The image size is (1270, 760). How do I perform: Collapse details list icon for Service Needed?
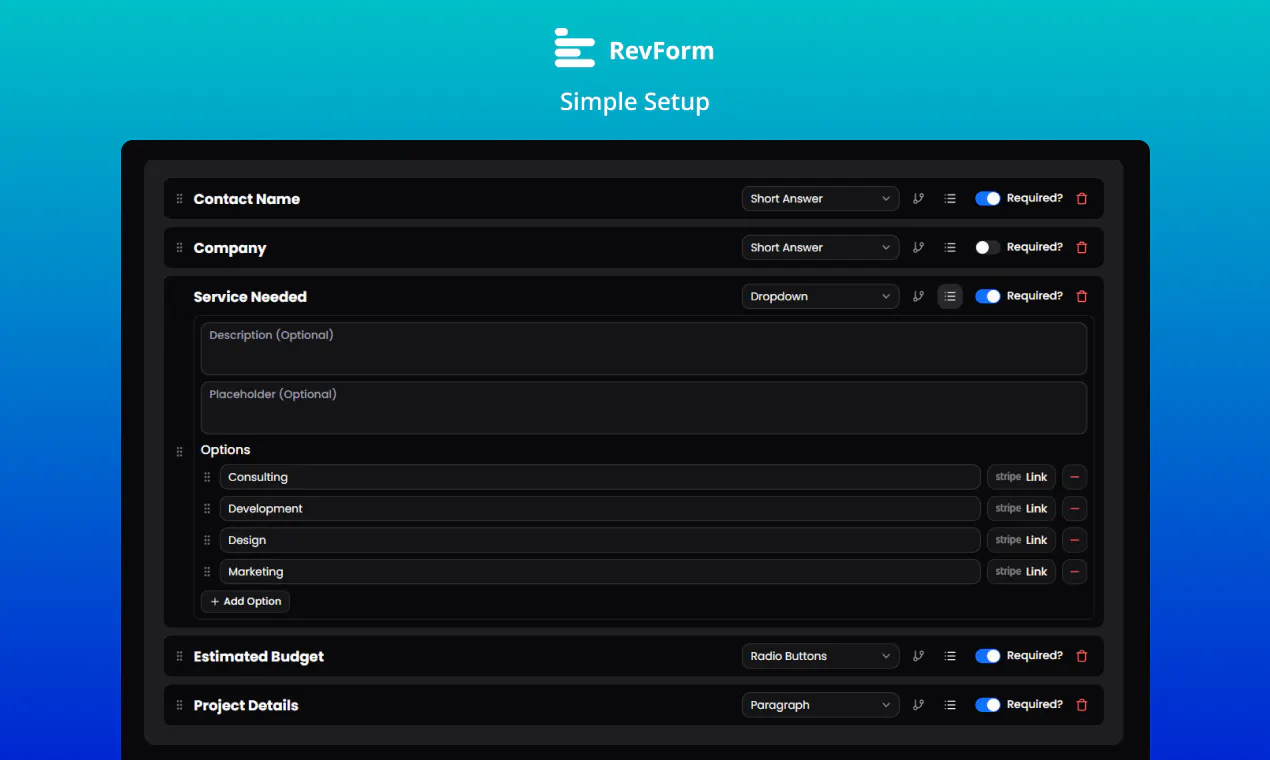point(950,297)
